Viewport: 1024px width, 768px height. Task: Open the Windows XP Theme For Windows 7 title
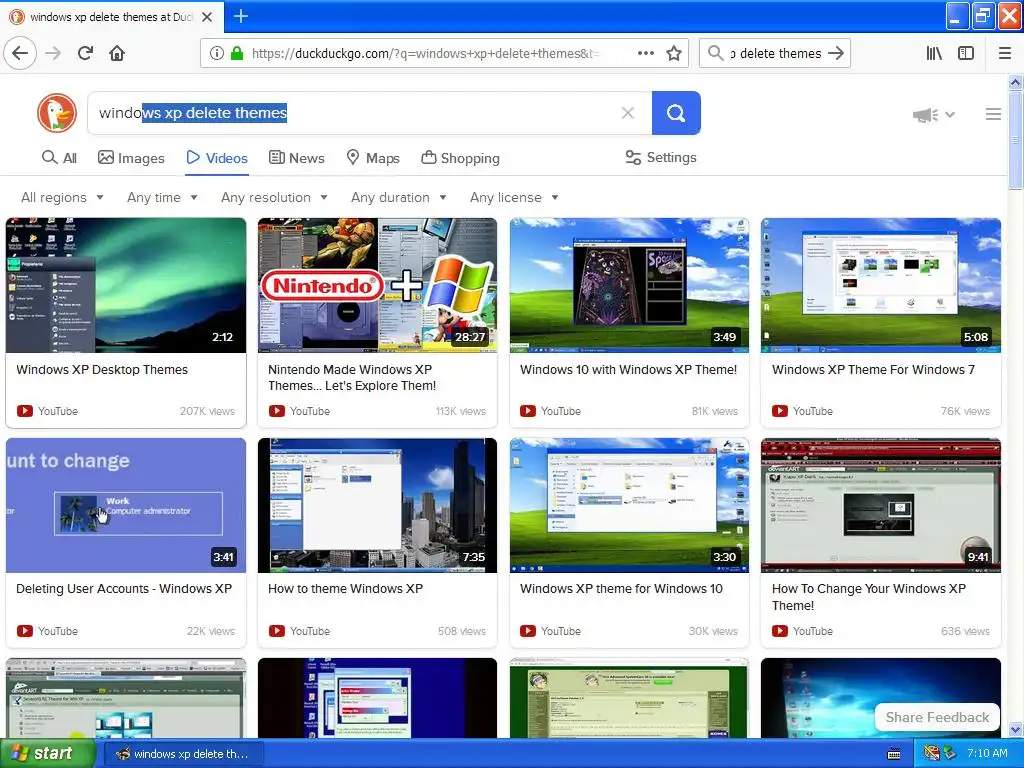(873, 370)
